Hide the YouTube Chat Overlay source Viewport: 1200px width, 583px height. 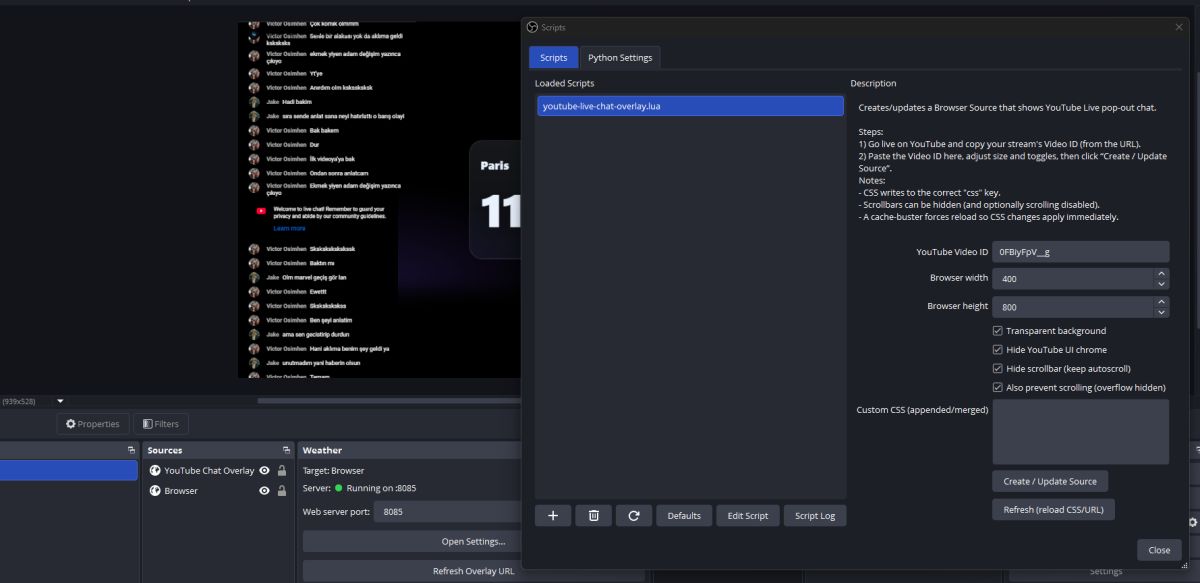[263, 470]
